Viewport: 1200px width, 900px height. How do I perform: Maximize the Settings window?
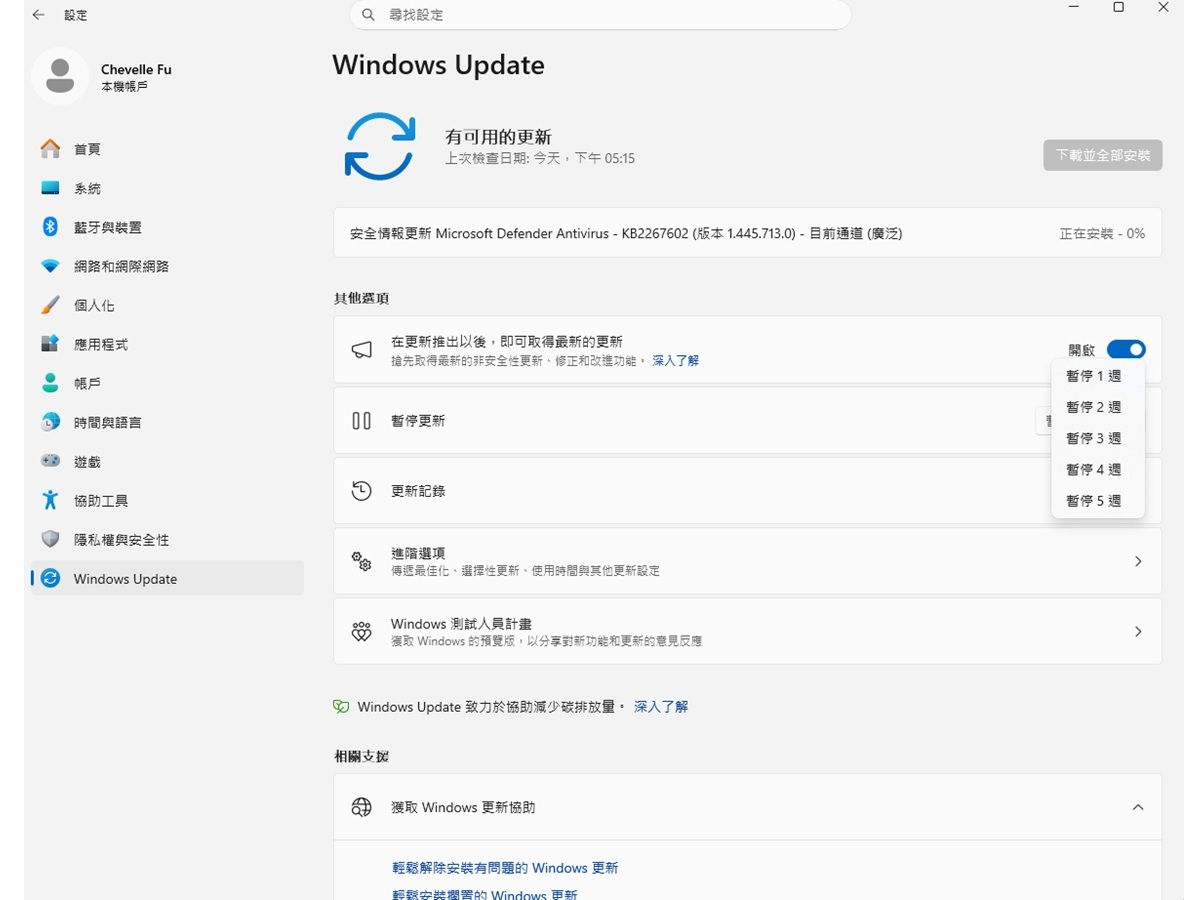click(1118, 7)
